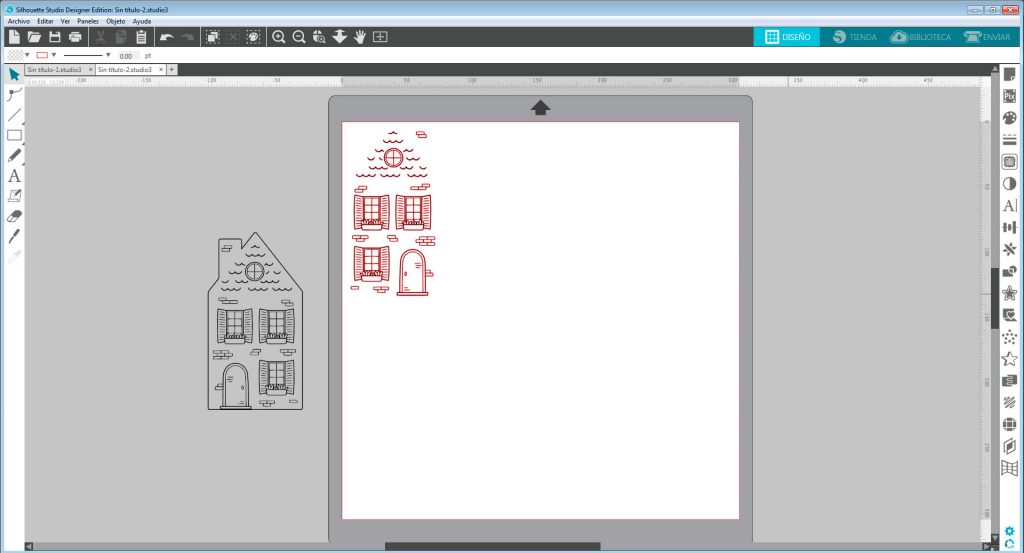Select the freehand pencil tool
The image size is (1024, 553).
click(x=14, y=155)
